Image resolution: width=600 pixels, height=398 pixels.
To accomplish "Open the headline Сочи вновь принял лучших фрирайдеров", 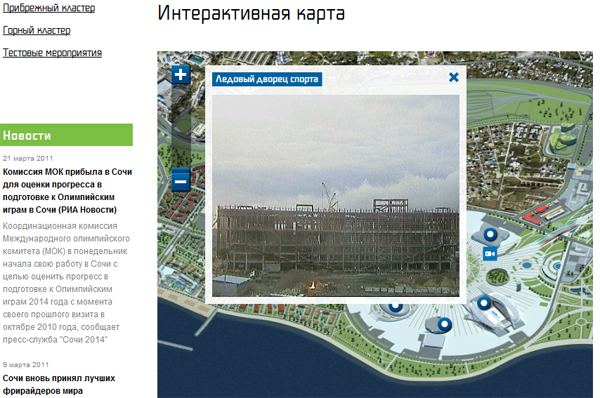I will tap(59, 384).
